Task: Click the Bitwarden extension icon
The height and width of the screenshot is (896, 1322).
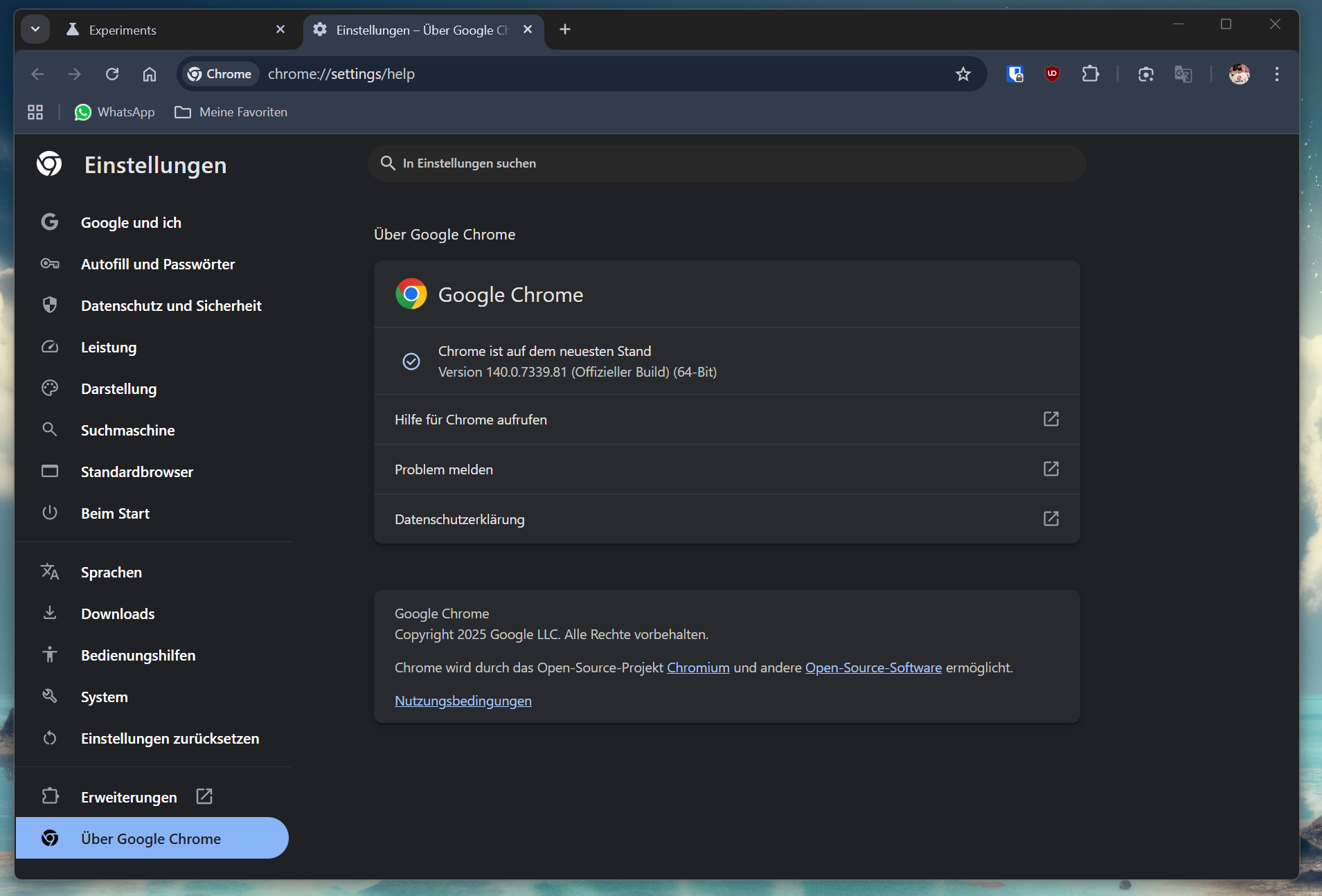Action: [1015, 74]
